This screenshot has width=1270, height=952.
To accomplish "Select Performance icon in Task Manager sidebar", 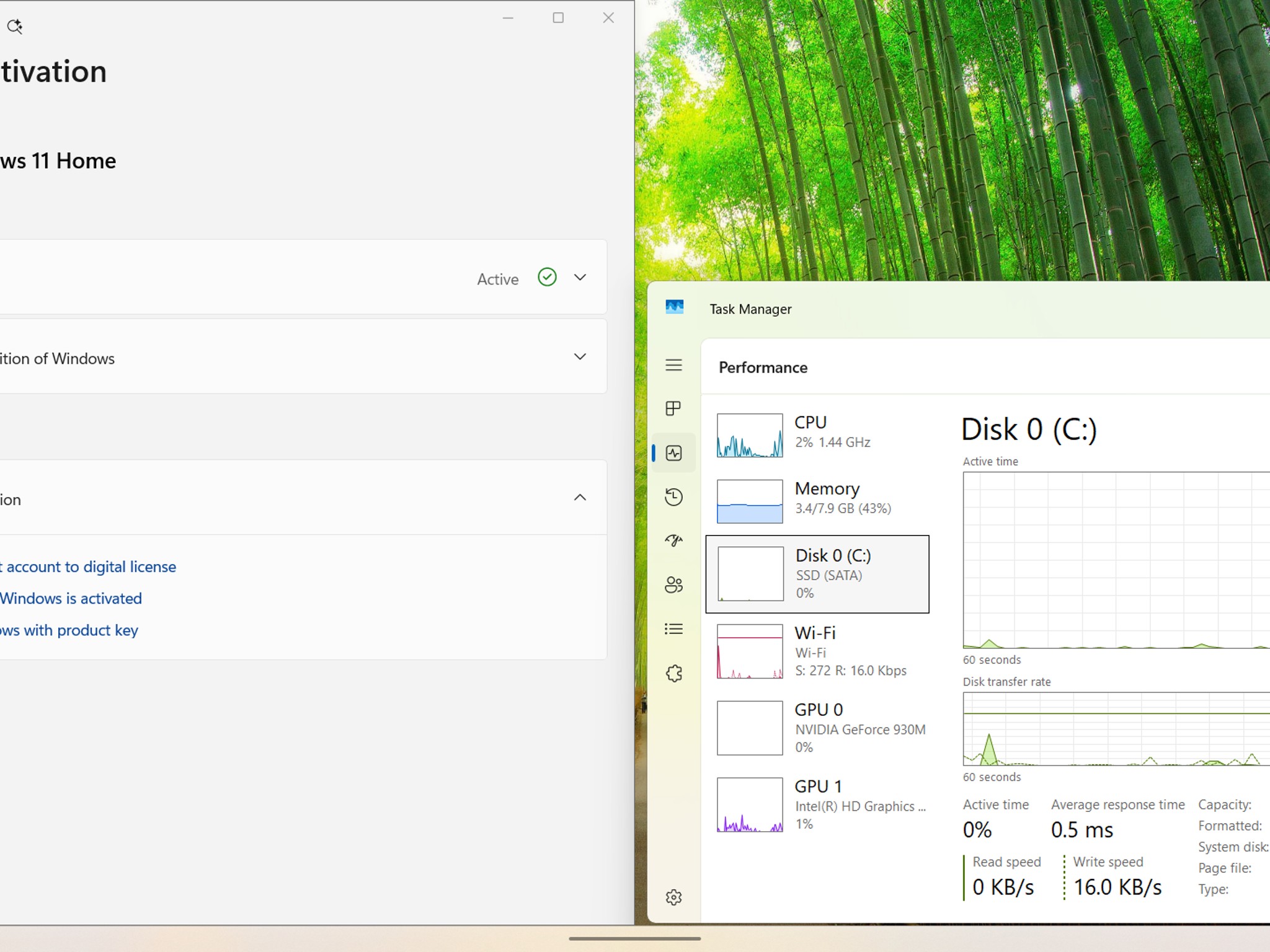I will tap(673, 453).
